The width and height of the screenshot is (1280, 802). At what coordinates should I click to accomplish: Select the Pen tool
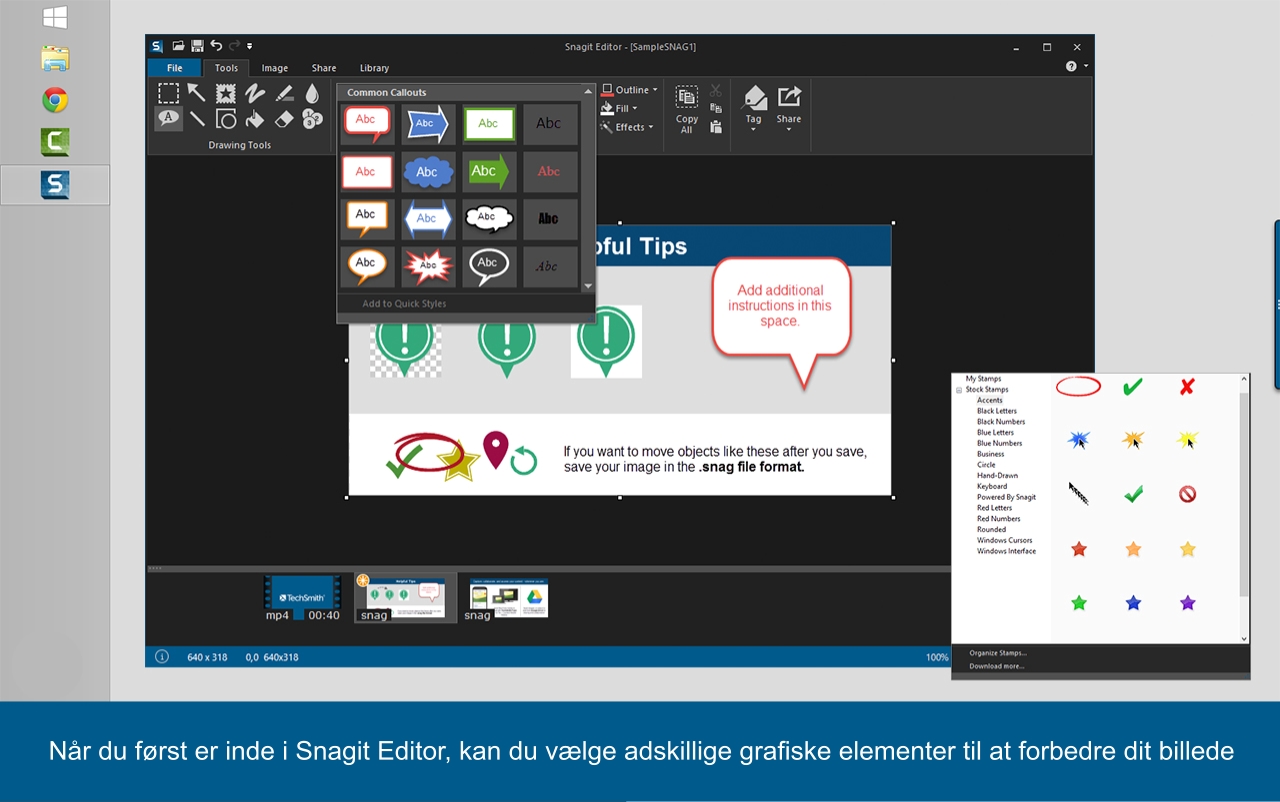[x=255, y=91]
